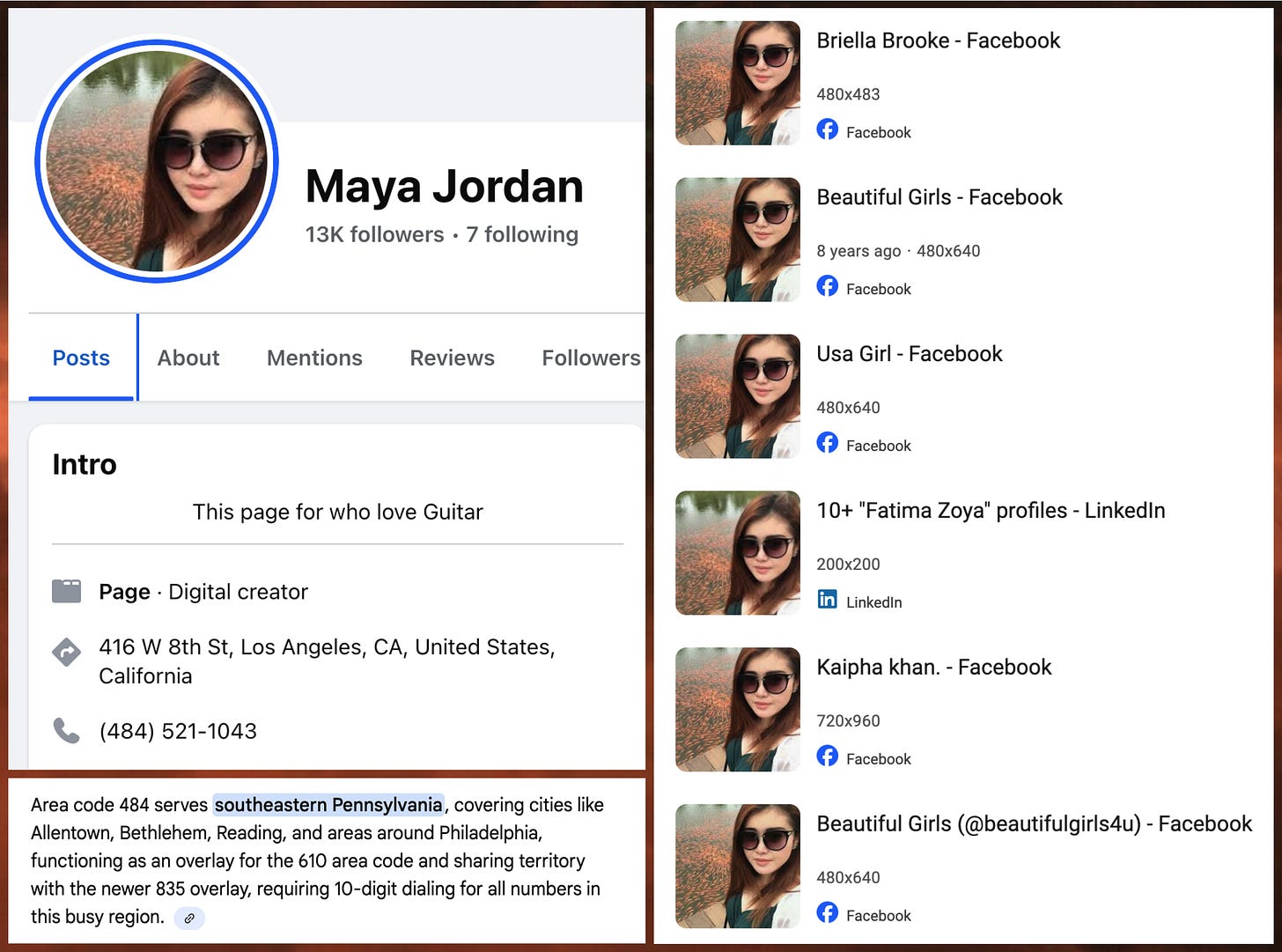
Task: Open the Usa Girl - Facebook result
Action: [x=909, y=353]
